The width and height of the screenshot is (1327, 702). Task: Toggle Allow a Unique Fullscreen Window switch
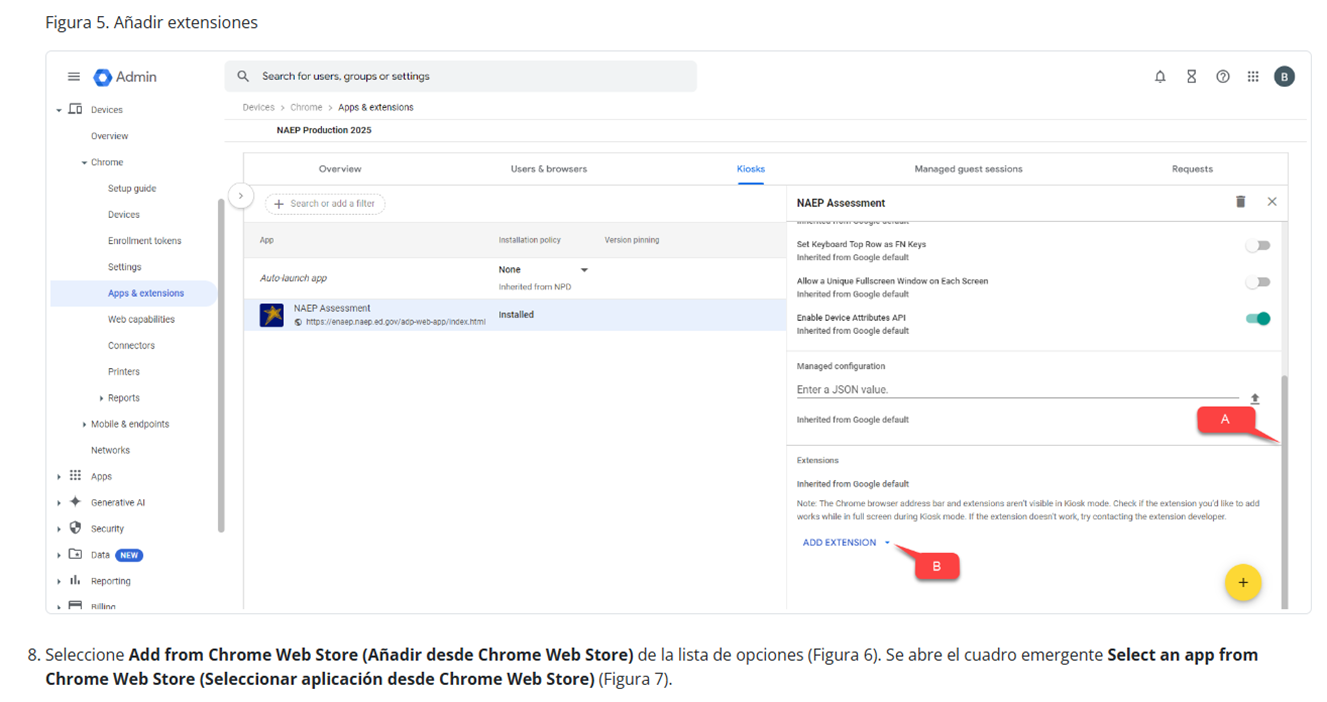point(1257,282)
